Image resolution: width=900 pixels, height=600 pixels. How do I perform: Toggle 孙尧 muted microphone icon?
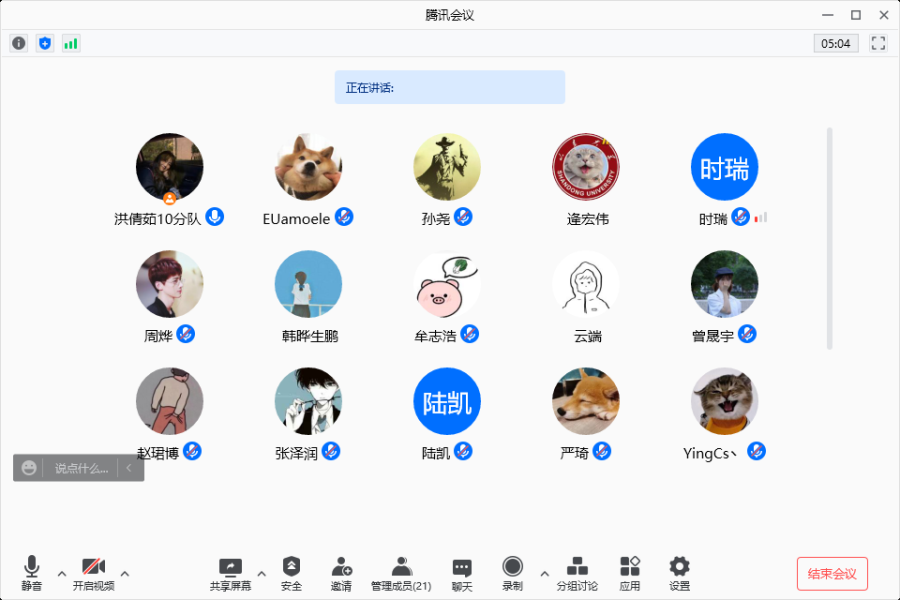tap(463, 217)
